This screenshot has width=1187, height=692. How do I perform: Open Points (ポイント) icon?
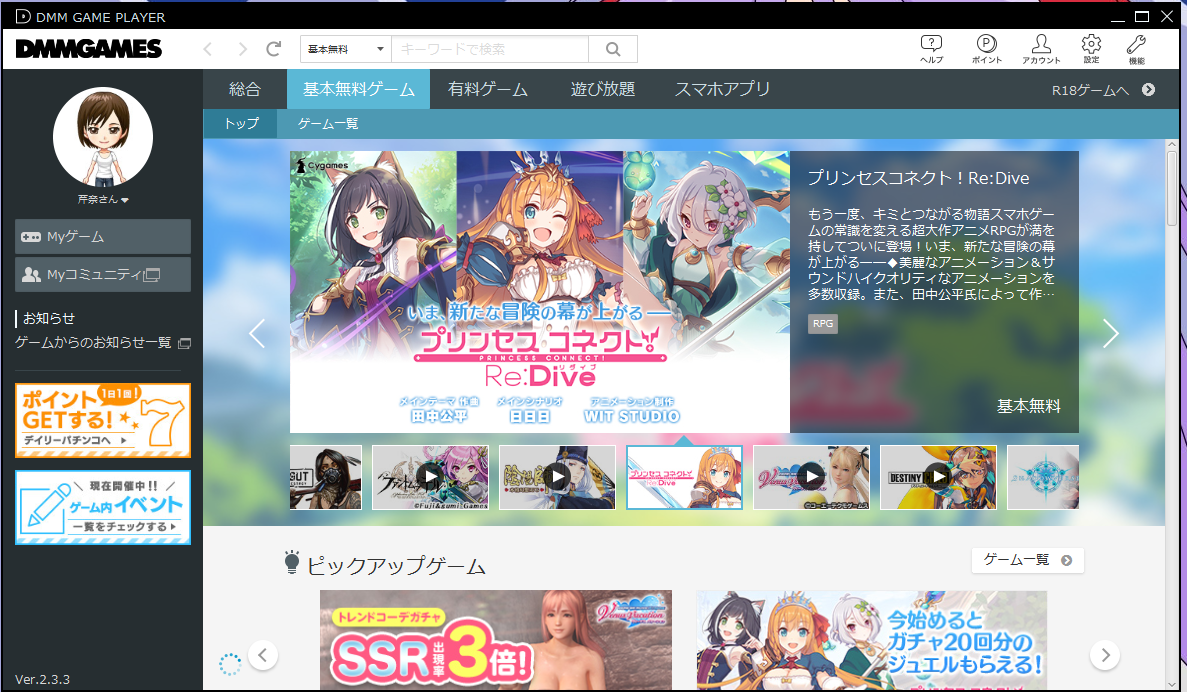pos(986,49)
